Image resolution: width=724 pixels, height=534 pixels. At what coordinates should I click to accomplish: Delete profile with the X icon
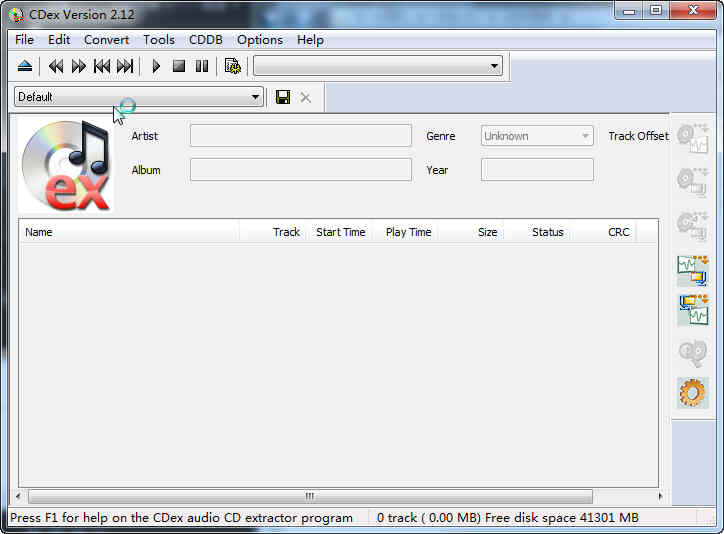305,97
